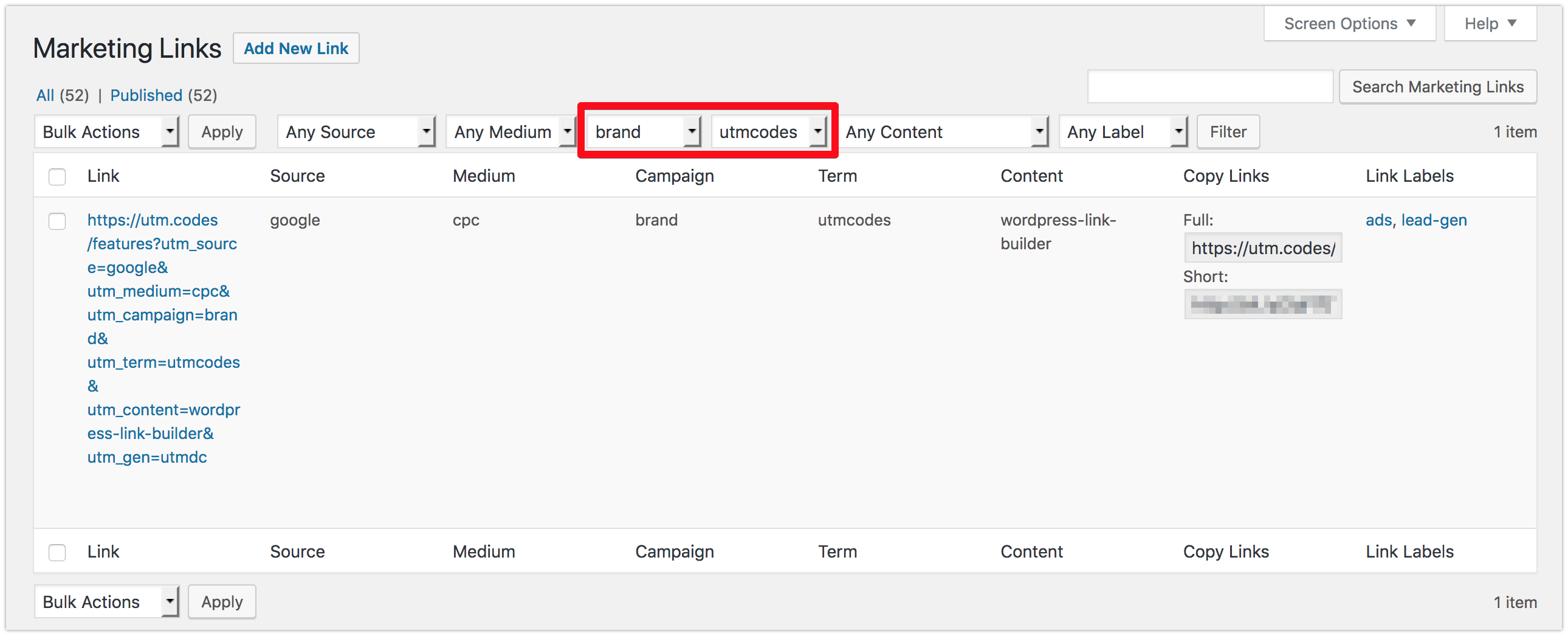The image size is (1568, 636).
Task: Open the Screen Options panel
Action: pyautogui.click(x=1348, y=23)
